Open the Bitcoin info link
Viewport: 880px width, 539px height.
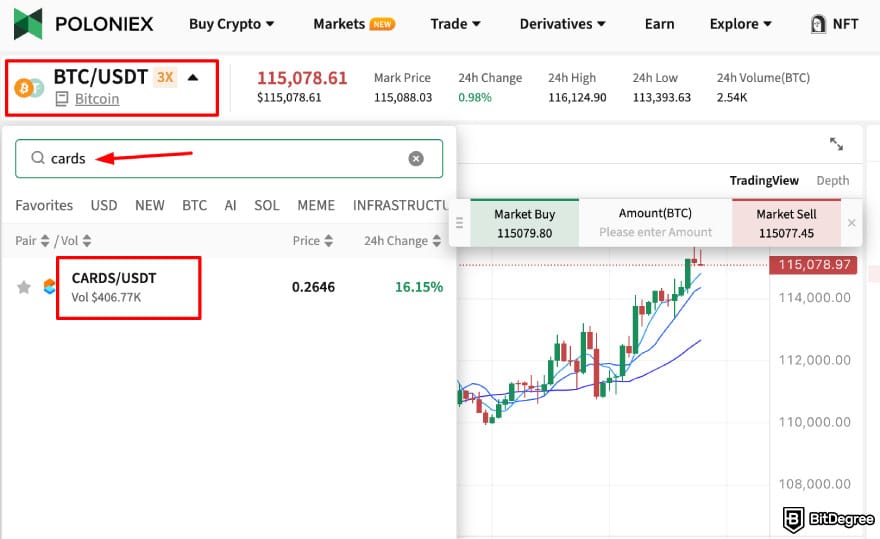click(97, 99)
